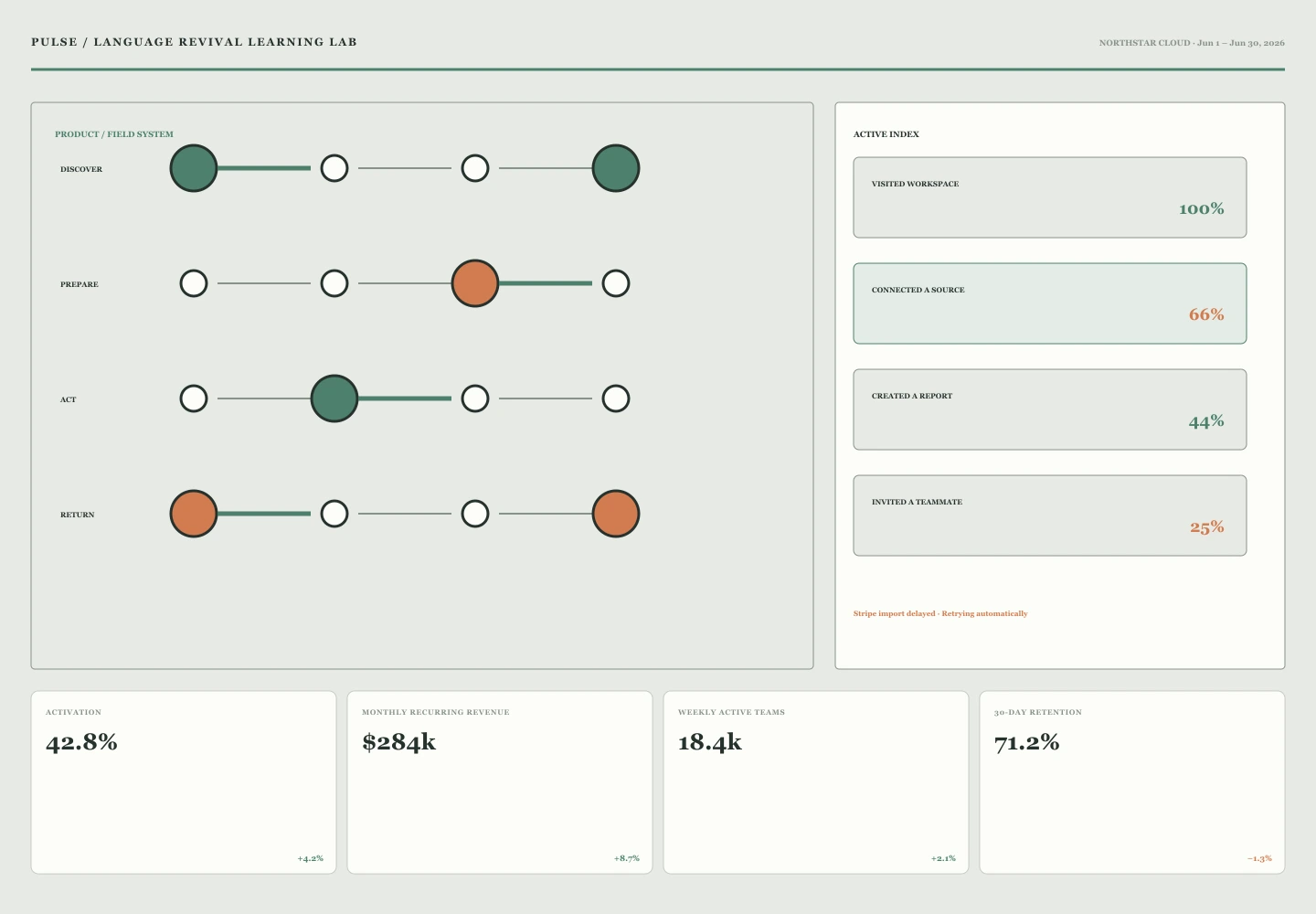1316x914 pixels.
Task: Click the RETURN row label
Action: [78, 515]
